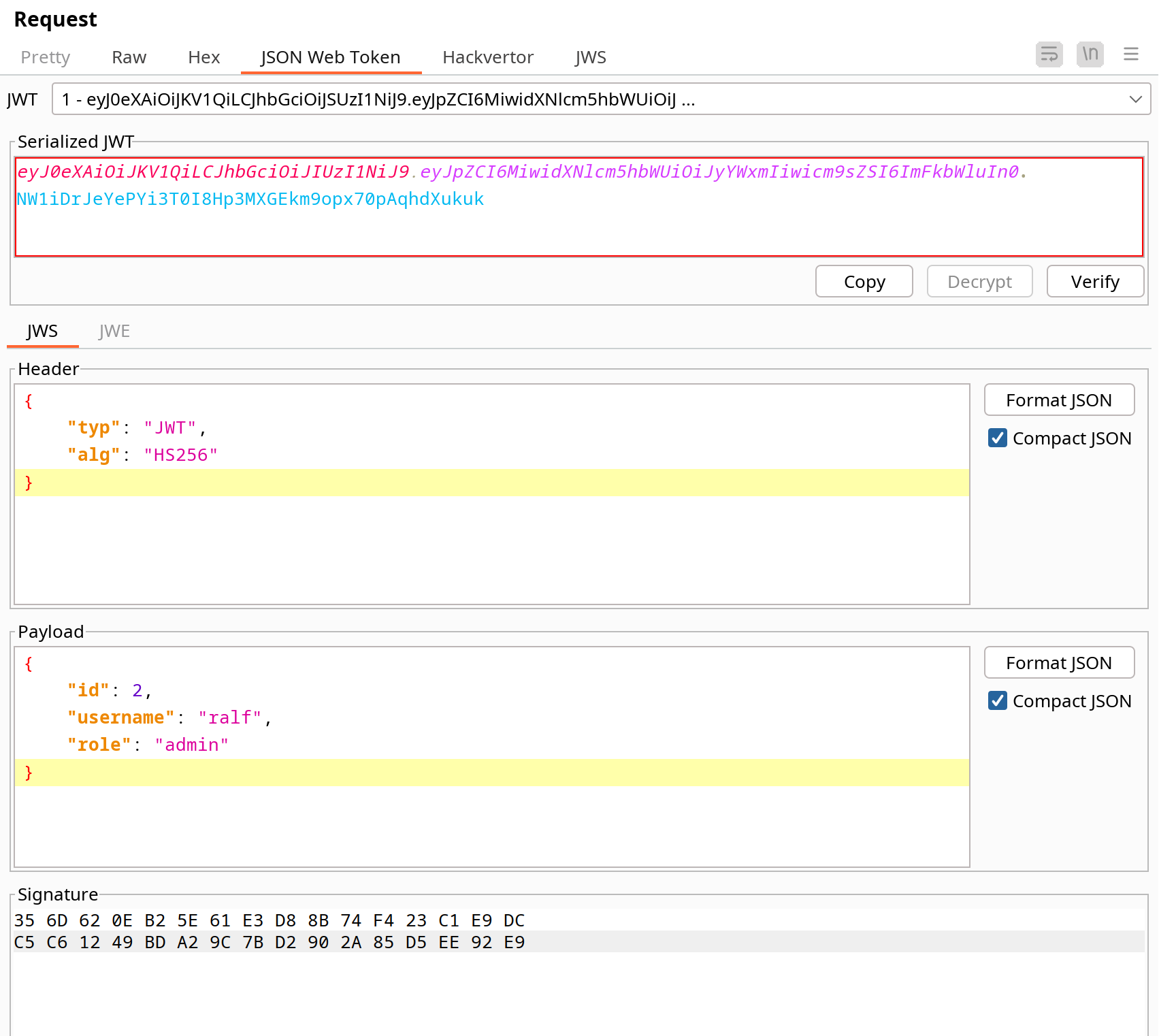
Task: Click the "id" key in Payload
Action: pos(88,690)
